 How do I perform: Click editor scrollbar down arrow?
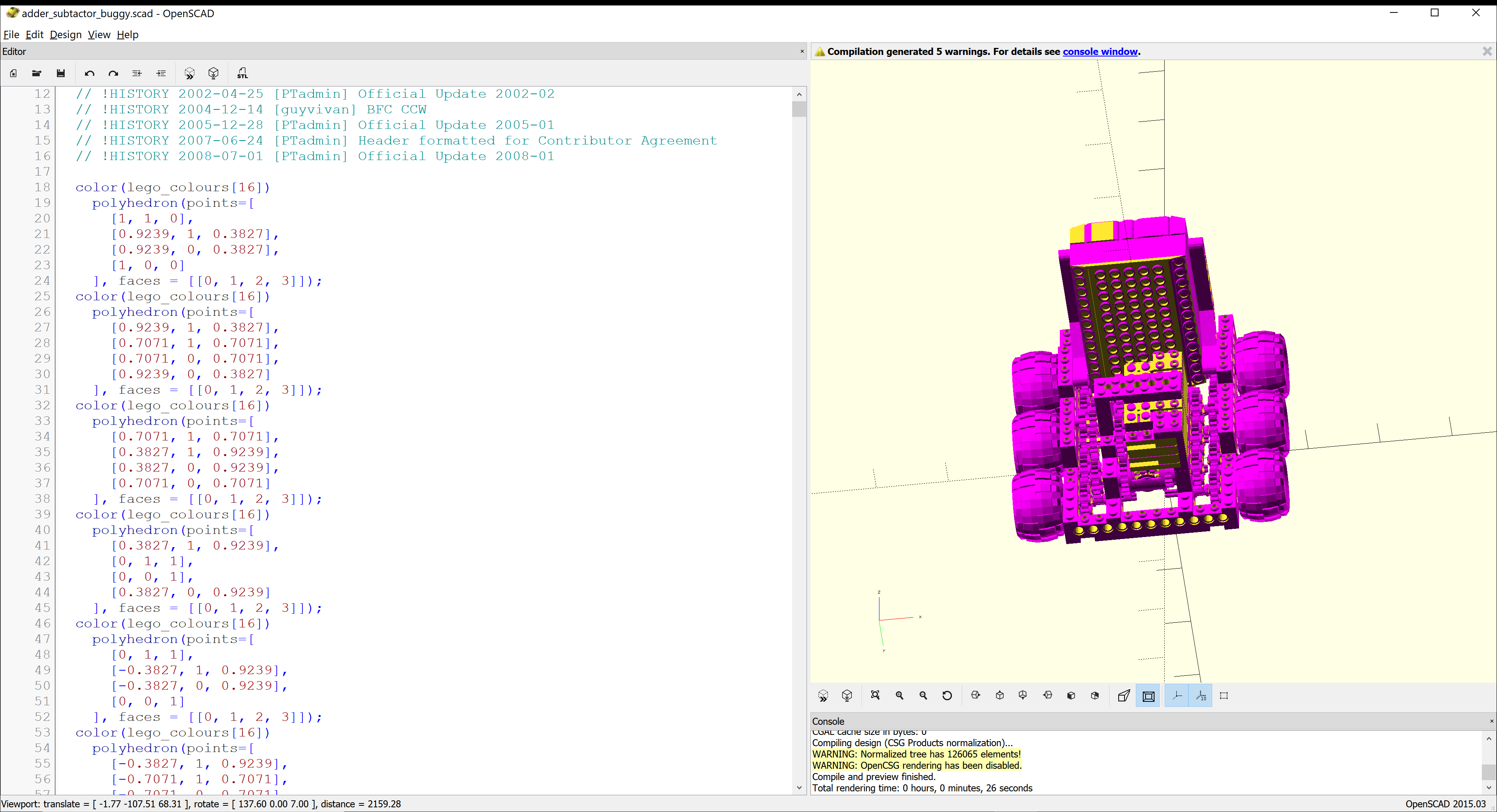tap(799, 787)
